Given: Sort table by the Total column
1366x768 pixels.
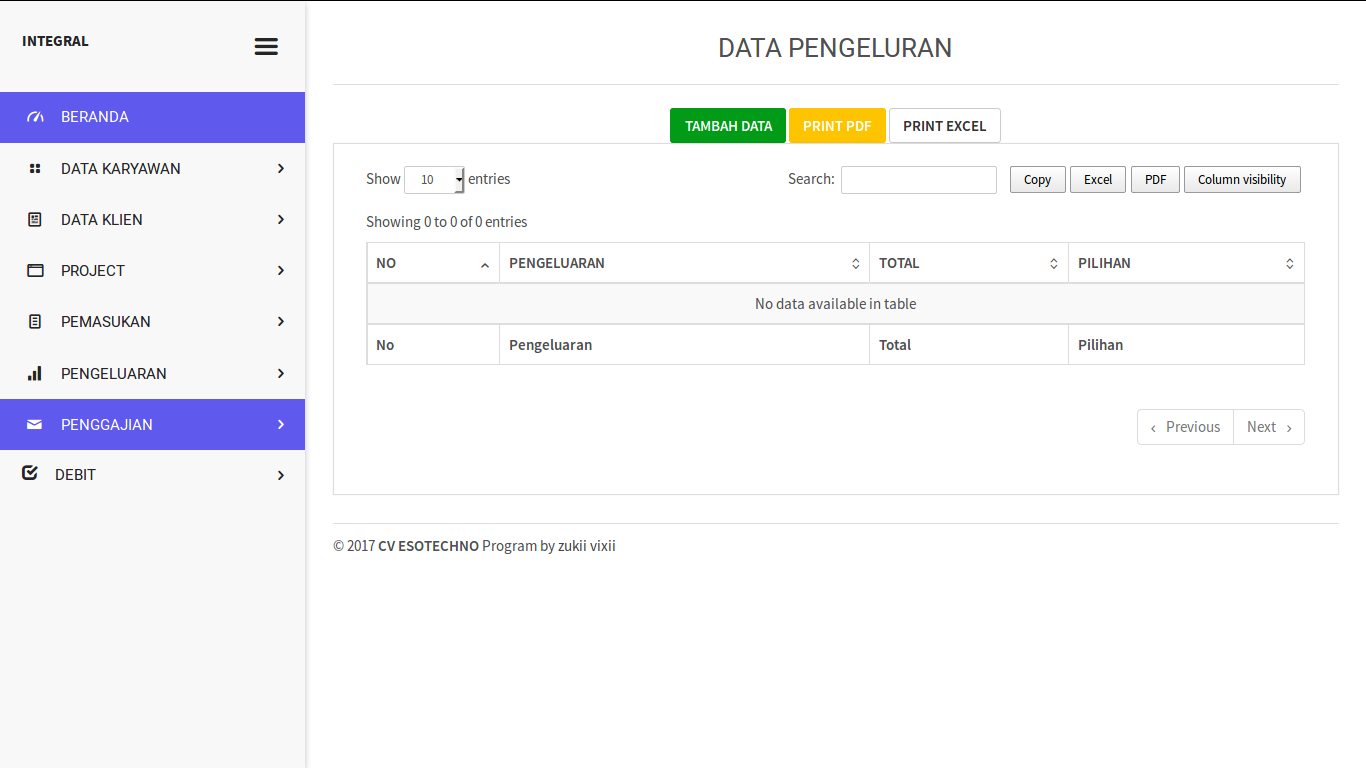Looking at the screenshot, I should (967, 263).
